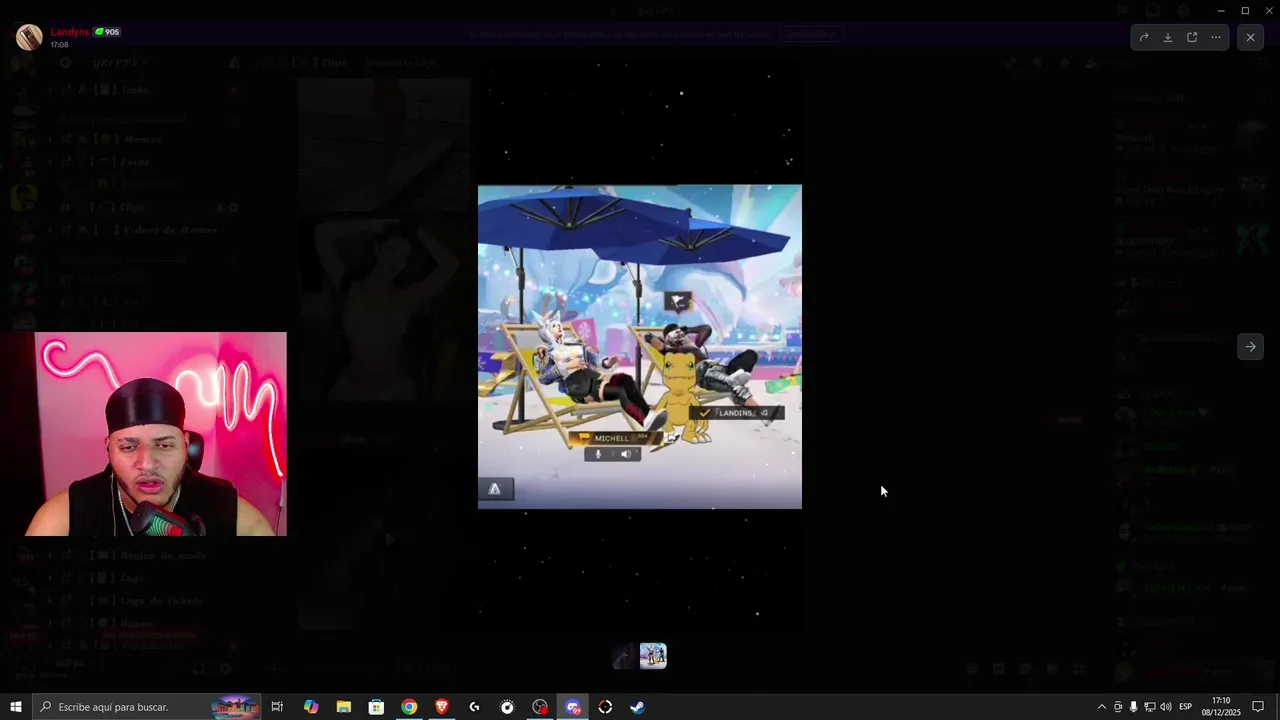Screen dimensions: 1280x720
Task: Select the second beach-scene thumbnail
Action: tap(653, 656)
